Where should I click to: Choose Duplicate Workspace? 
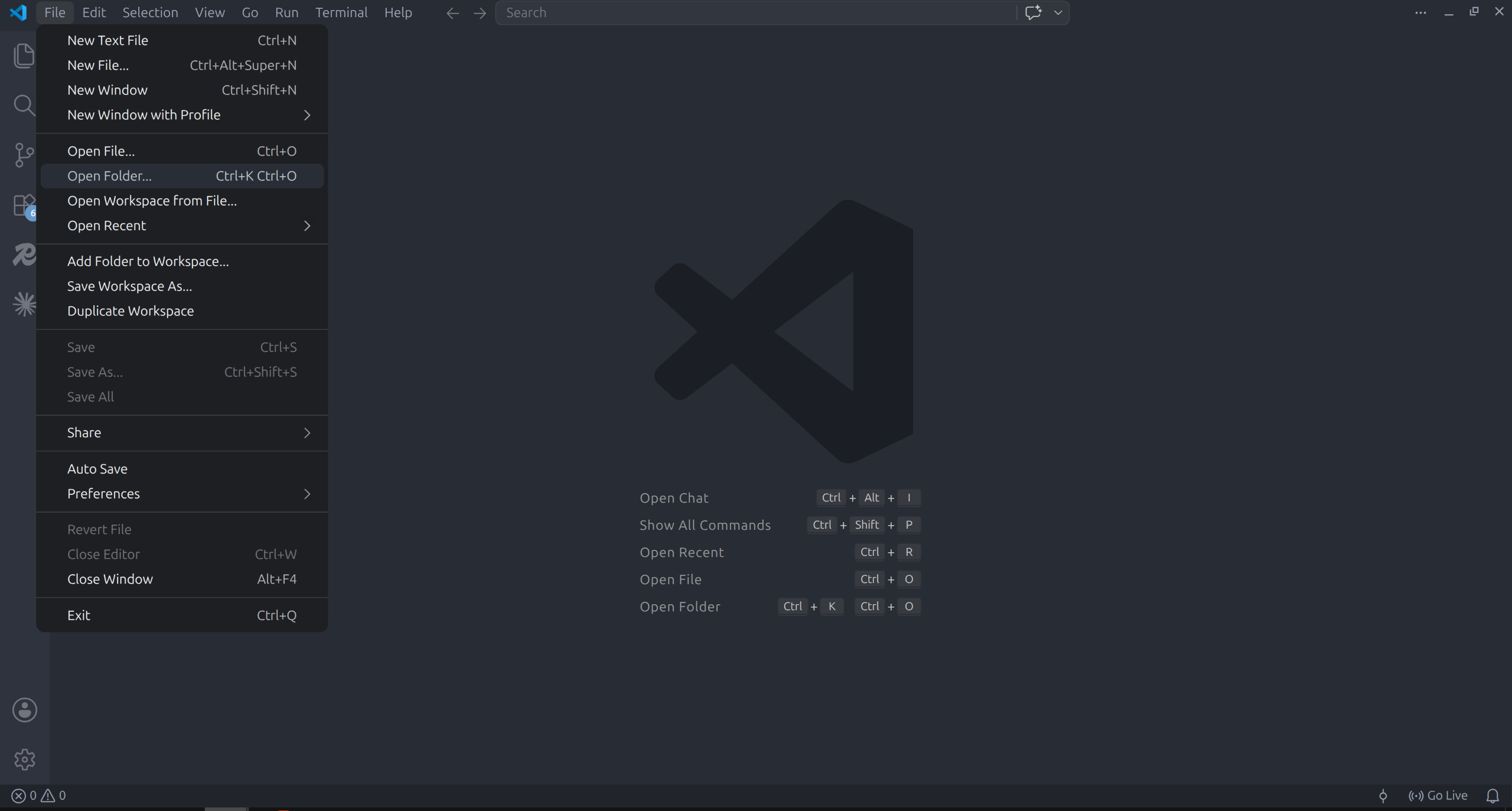point(182,311)
